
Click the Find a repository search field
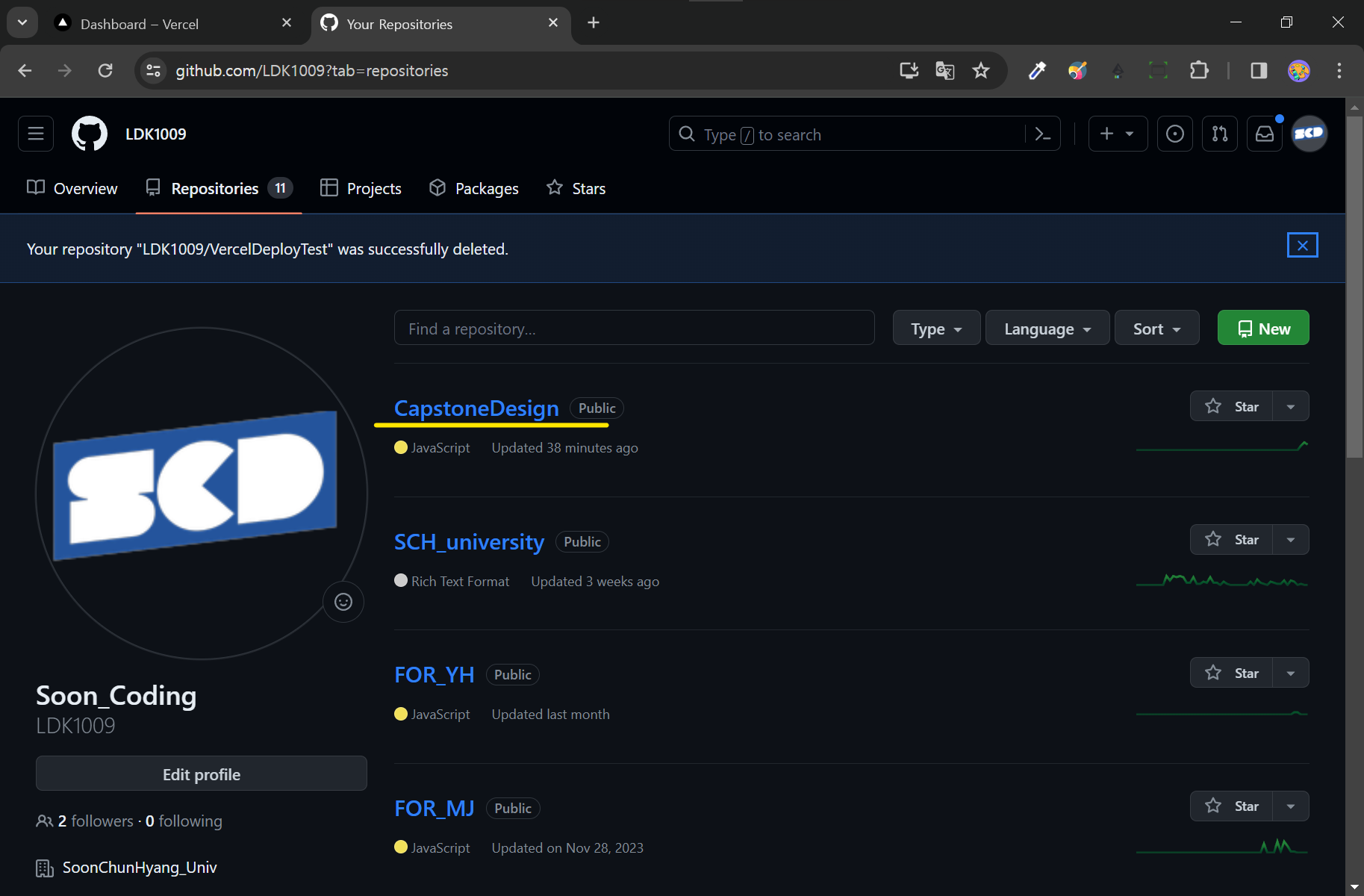pyautogui.click(x=634, y=328)
